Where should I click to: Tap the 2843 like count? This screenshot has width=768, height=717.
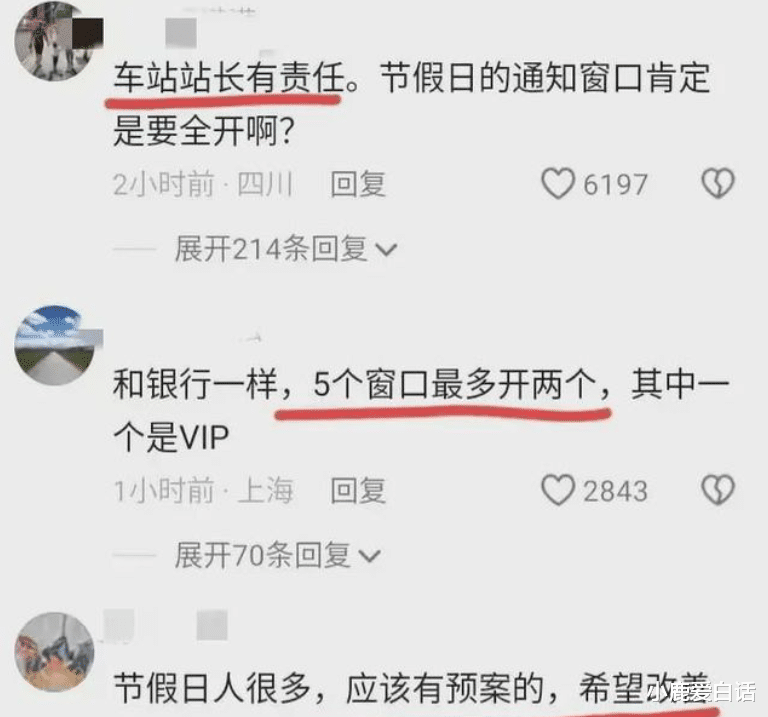[615, 491]
